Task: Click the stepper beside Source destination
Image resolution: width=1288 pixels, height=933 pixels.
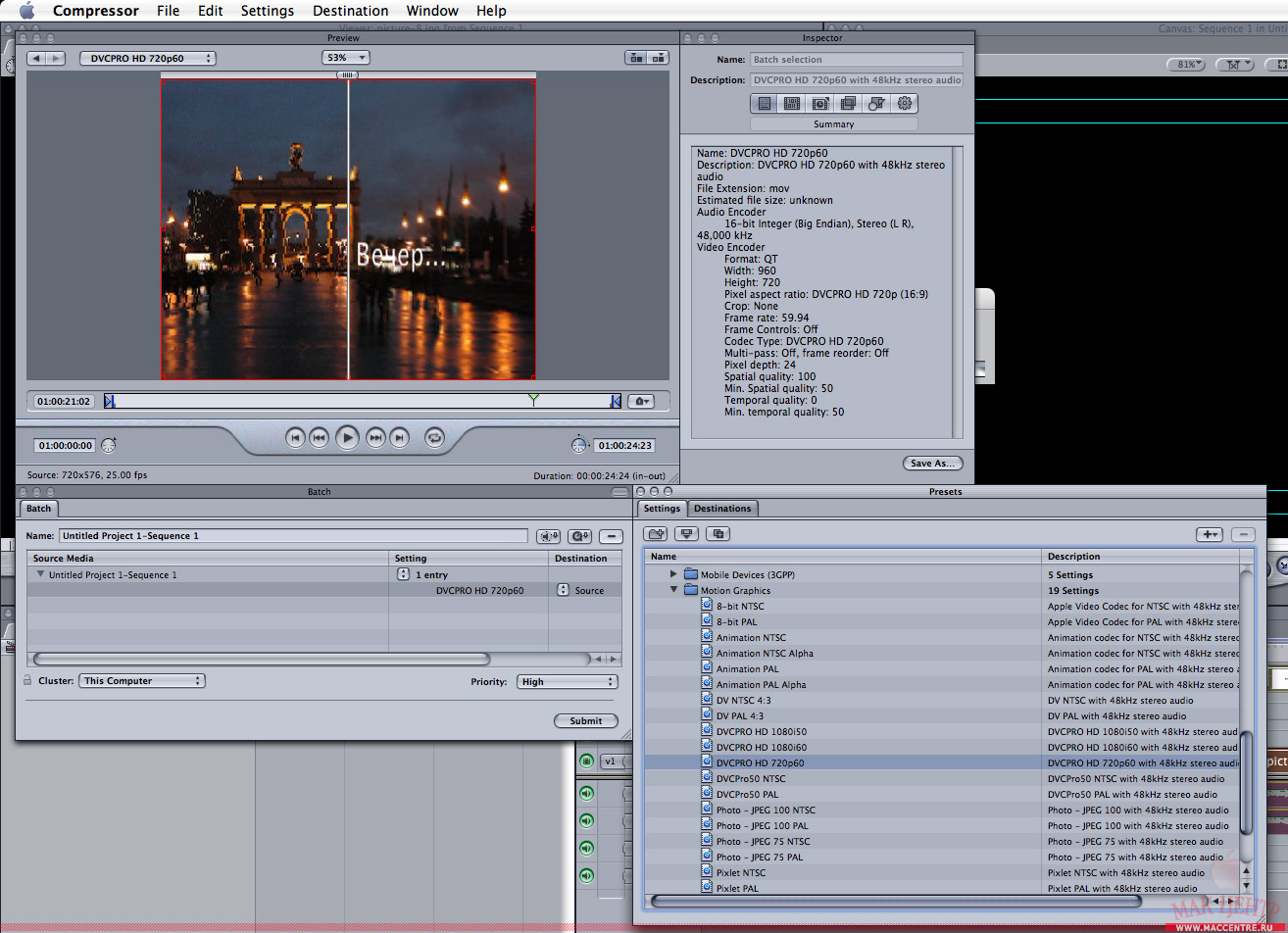Action: click(x=563, y=590)
